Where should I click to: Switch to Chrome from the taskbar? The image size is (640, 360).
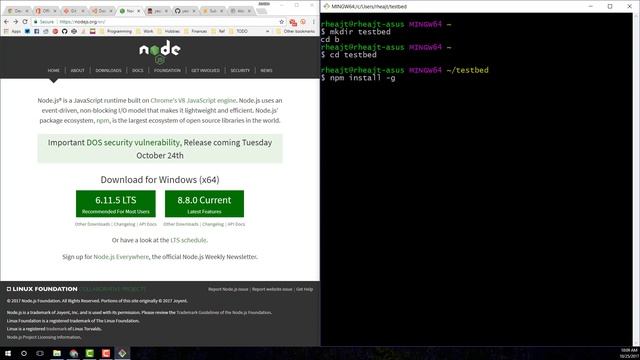pos(73,353)
